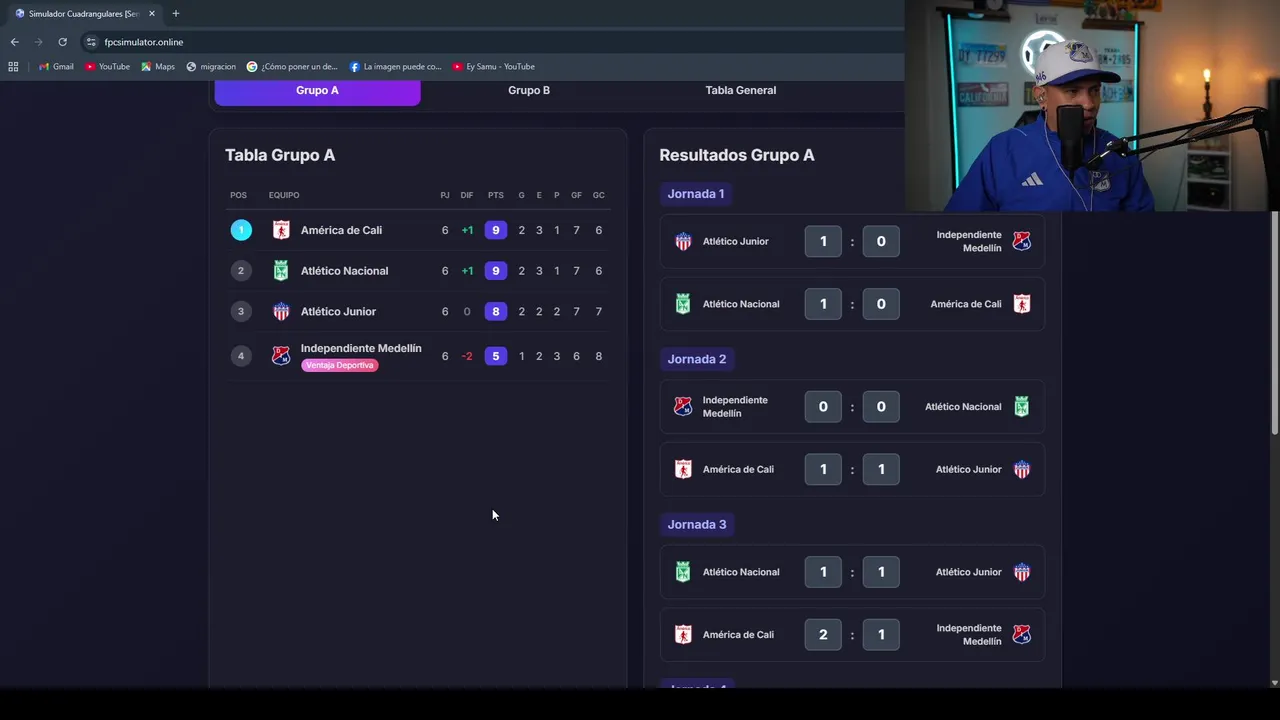Click Independiente Medellín crest in Jornada 1
The image size is (1280, 720).
point(1021,241)
